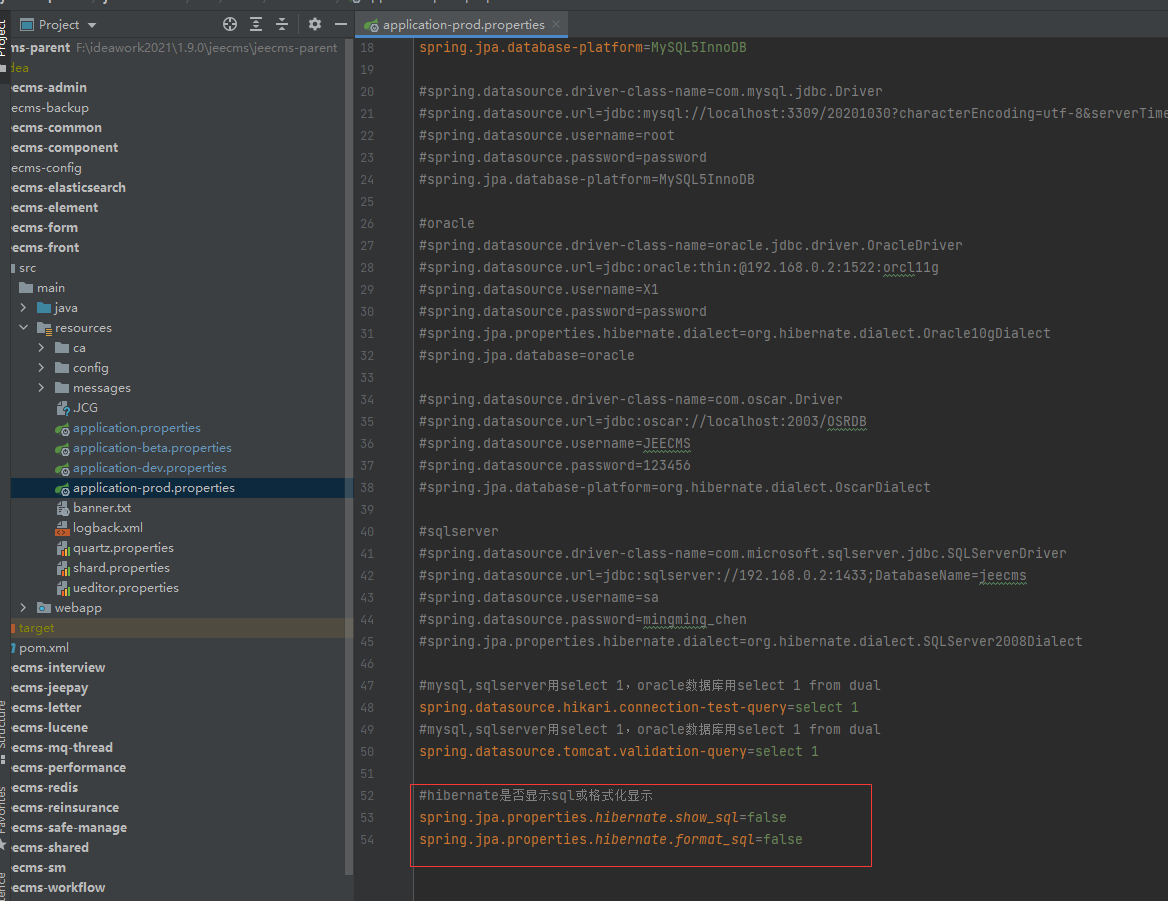Select pom.xml in the project tree

(44, 648)
